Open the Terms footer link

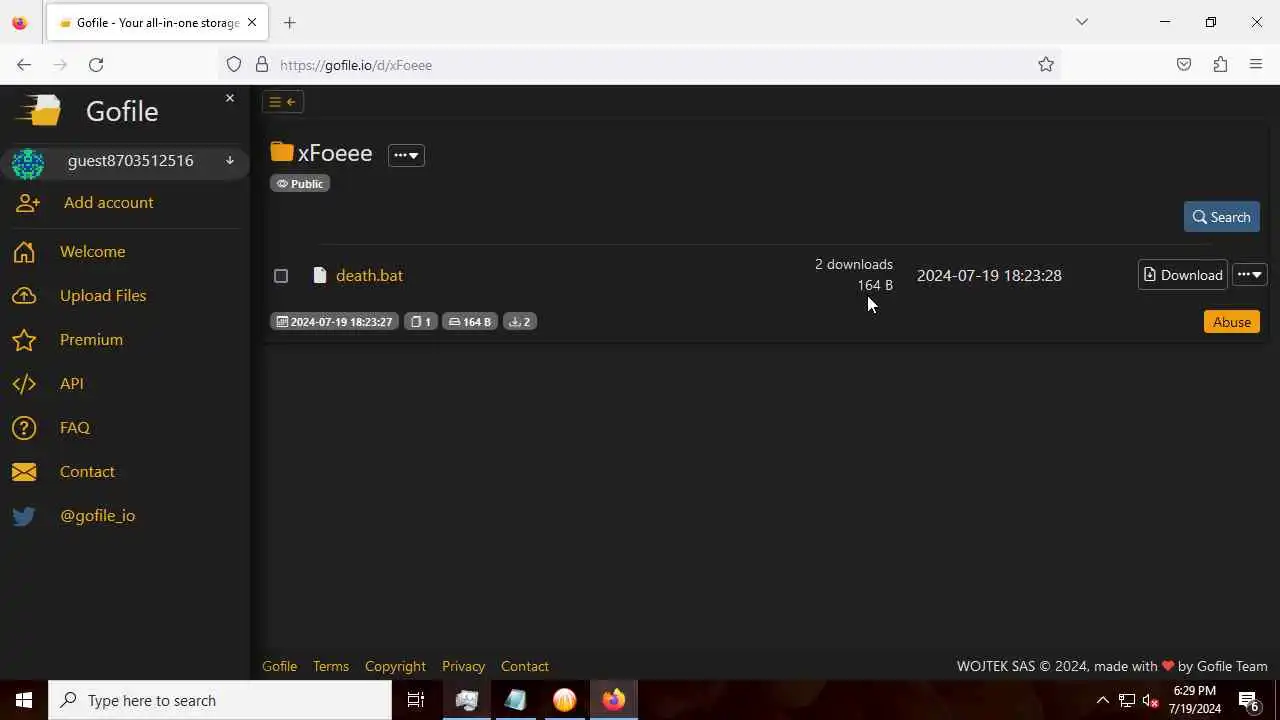coord(331,666)
